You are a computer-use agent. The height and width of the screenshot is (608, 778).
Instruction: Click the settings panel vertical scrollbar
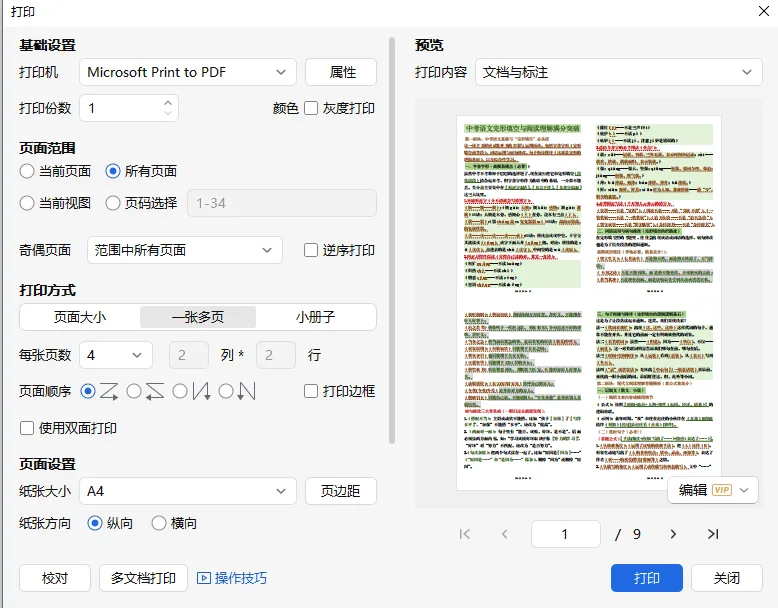click(392, 240)
